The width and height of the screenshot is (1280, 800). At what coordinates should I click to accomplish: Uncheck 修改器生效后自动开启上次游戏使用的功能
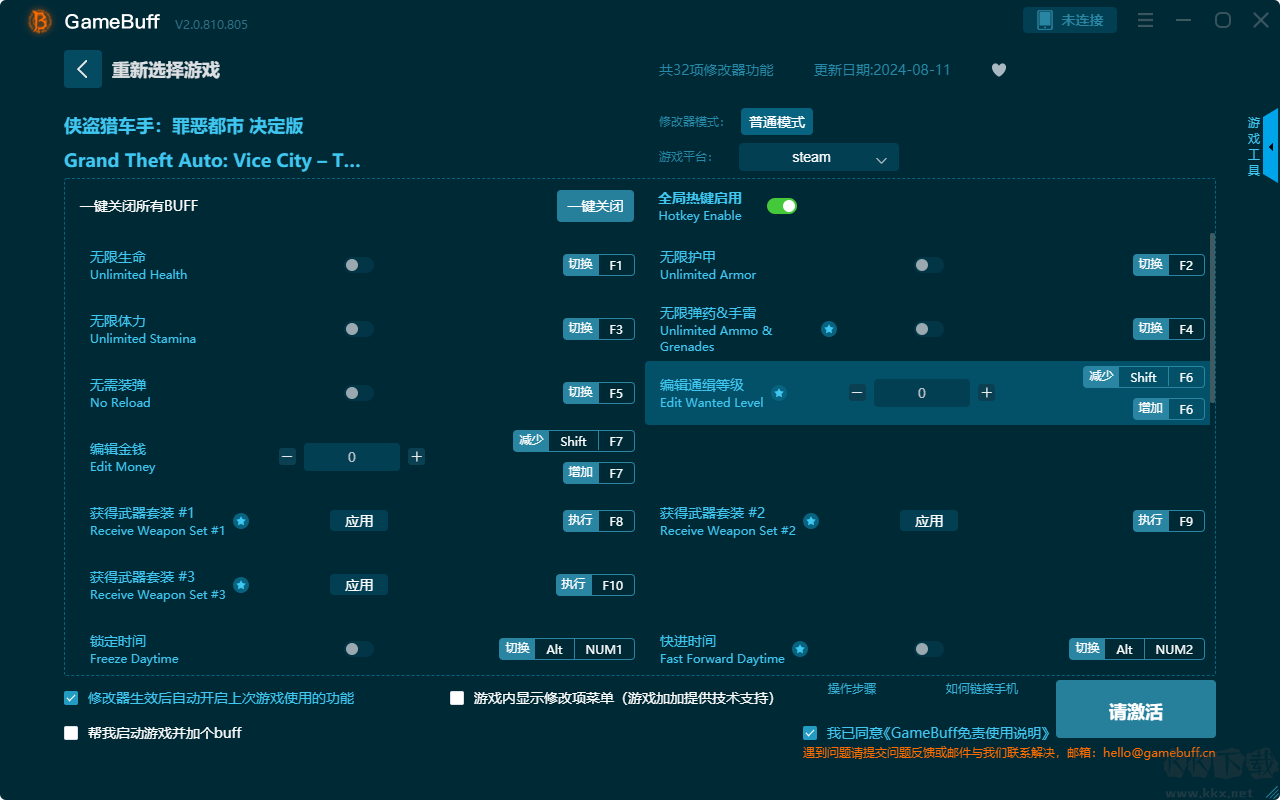click(71, 698)
